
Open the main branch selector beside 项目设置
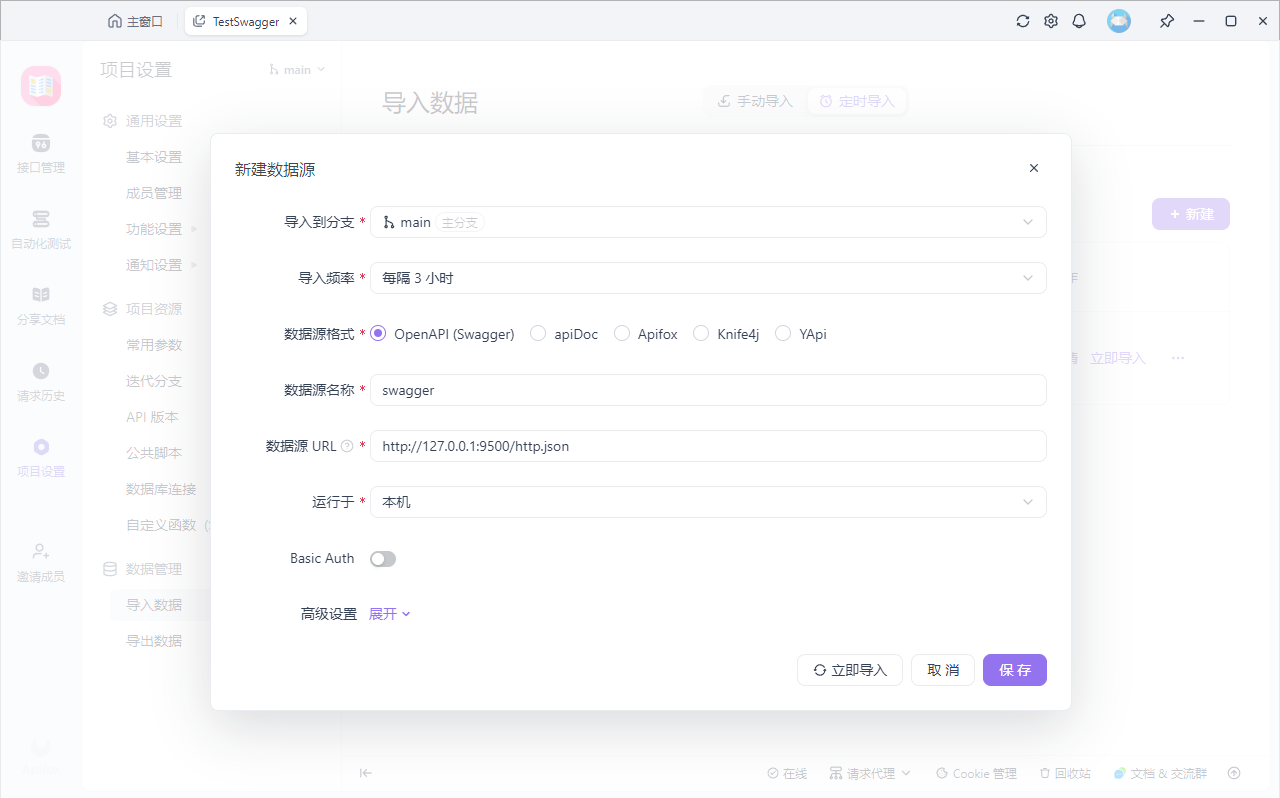tap(298, 70)
